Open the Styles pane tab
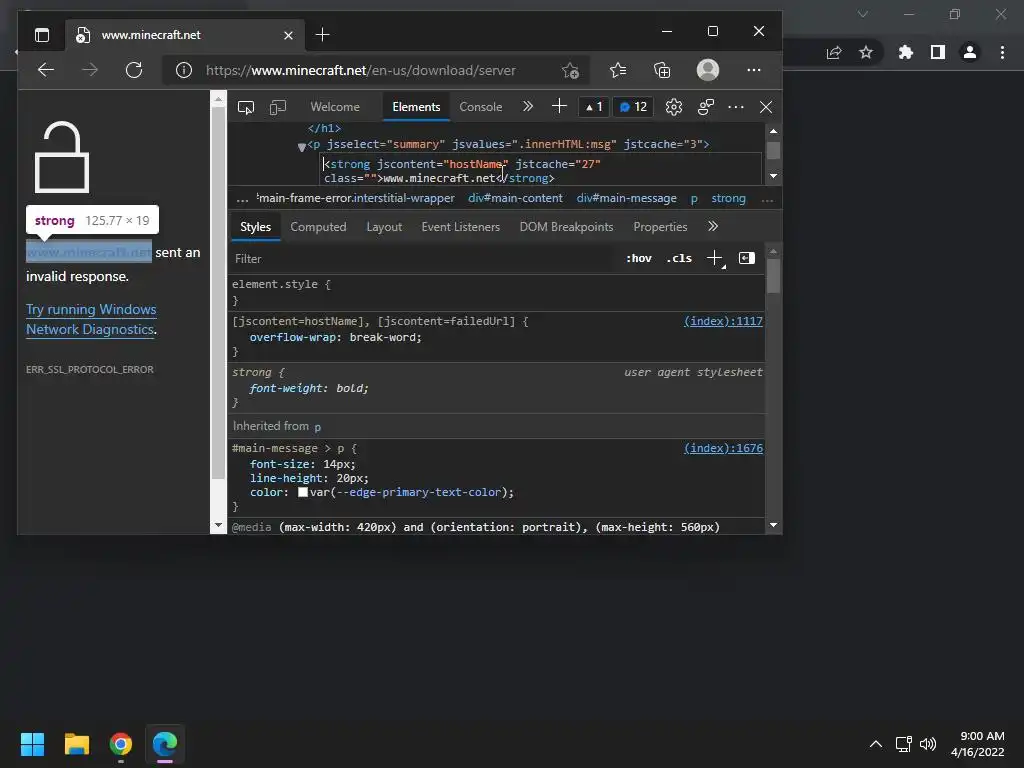This screenshot has height=768, width=1024. 255,227
